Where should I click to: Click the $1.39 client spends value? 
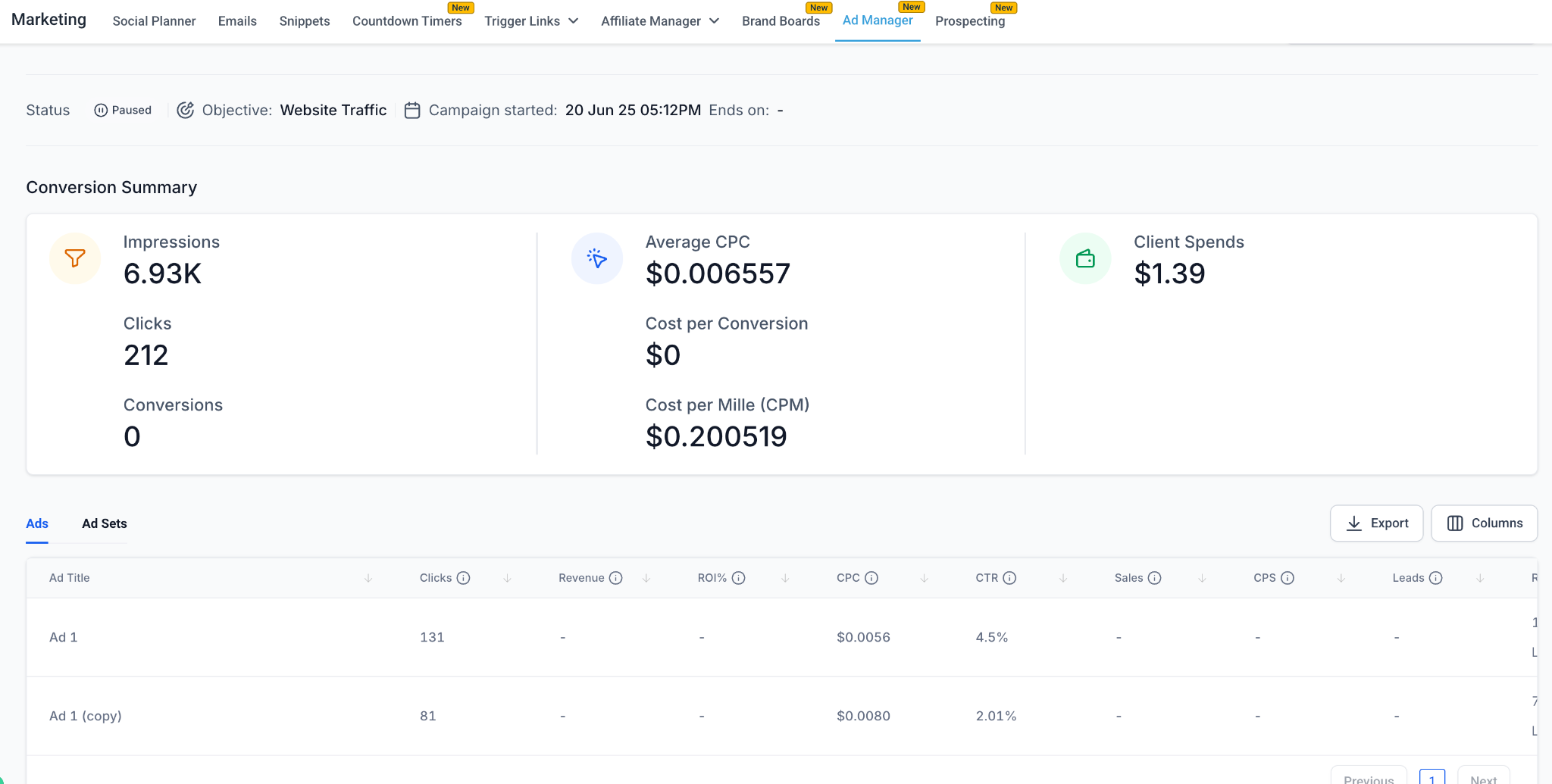(1169, 273)
